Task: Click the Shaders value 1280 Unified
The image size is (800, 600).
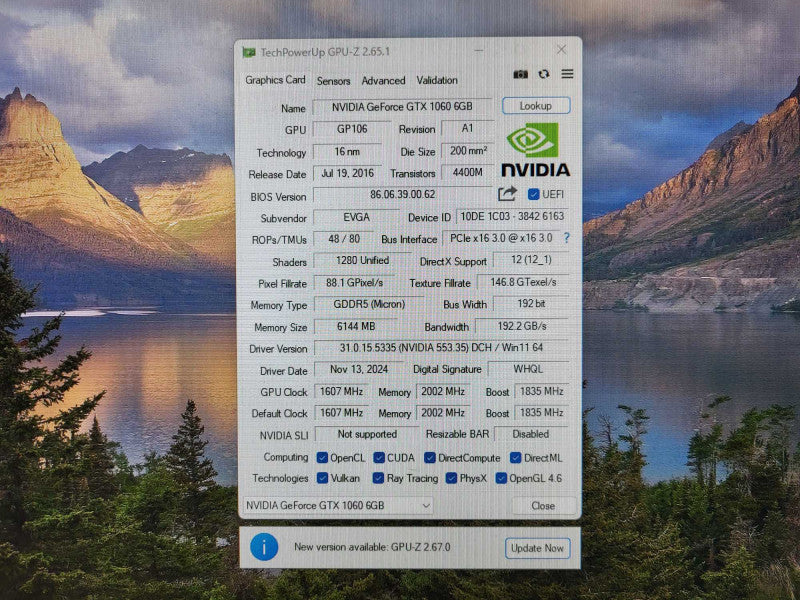Action: click(x=362, y=261)
